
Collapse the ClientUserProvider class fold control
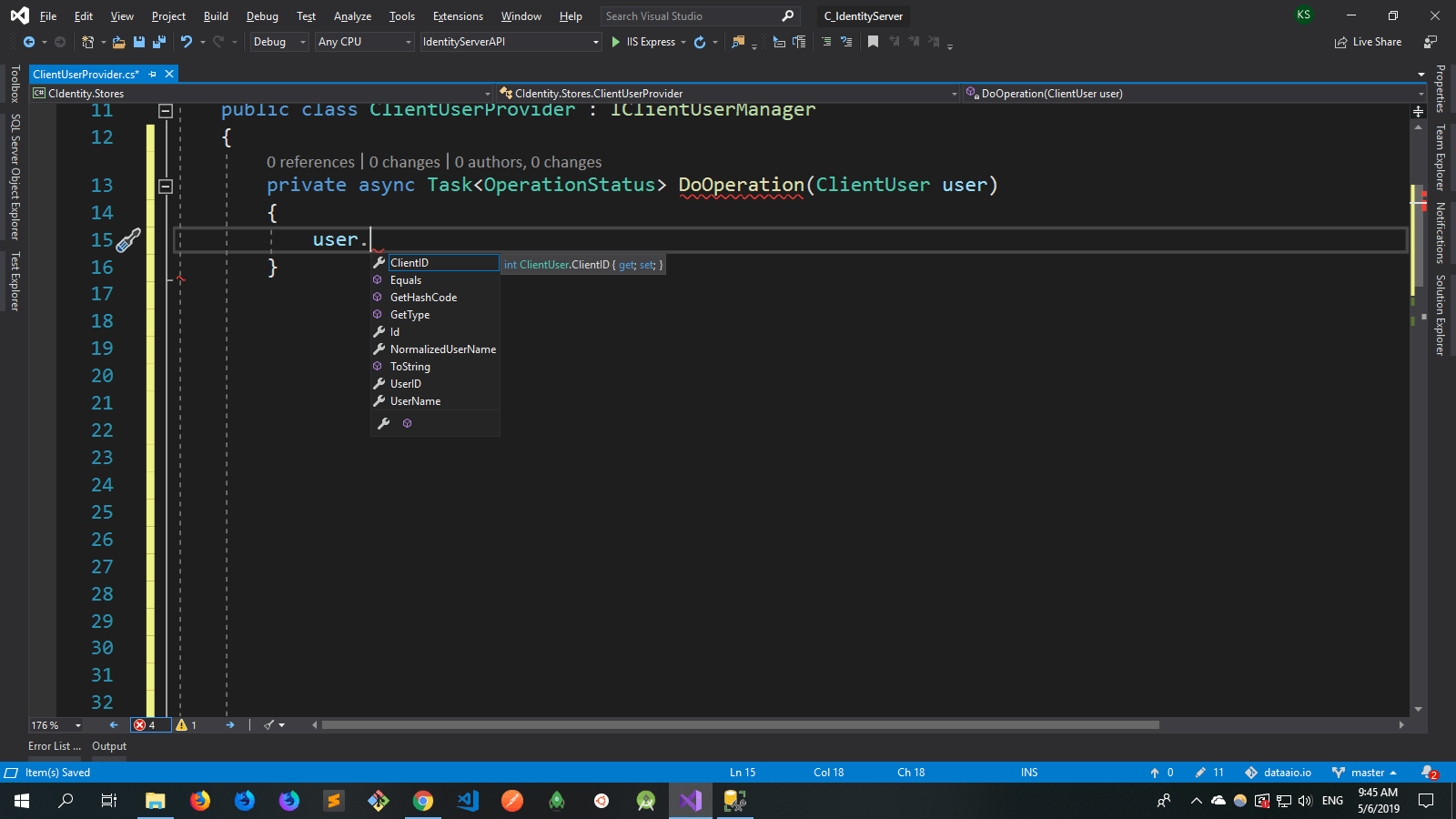pos(166,109)
